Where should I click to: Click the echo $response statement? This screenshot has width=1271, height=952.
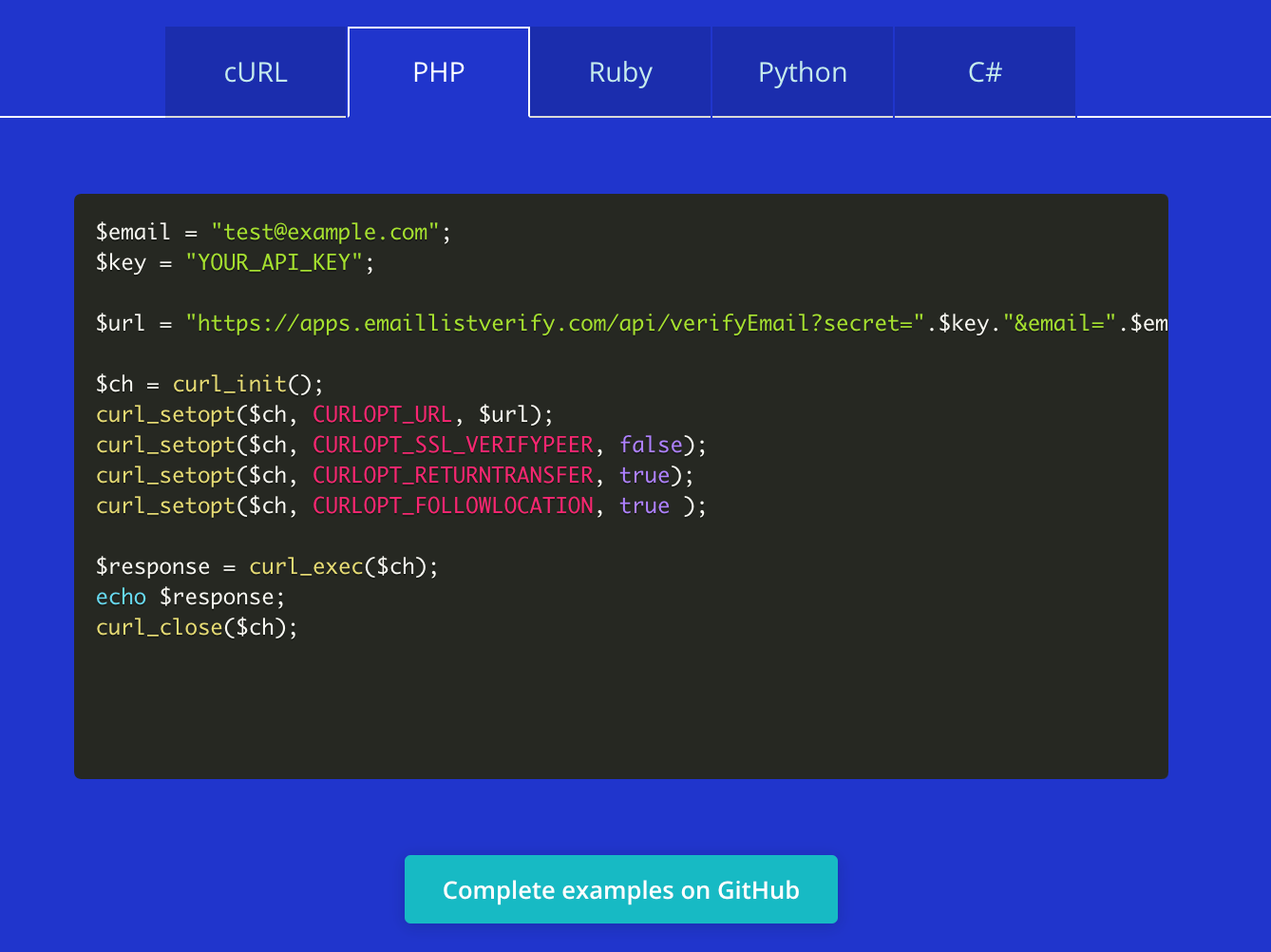tap(188, 596)
